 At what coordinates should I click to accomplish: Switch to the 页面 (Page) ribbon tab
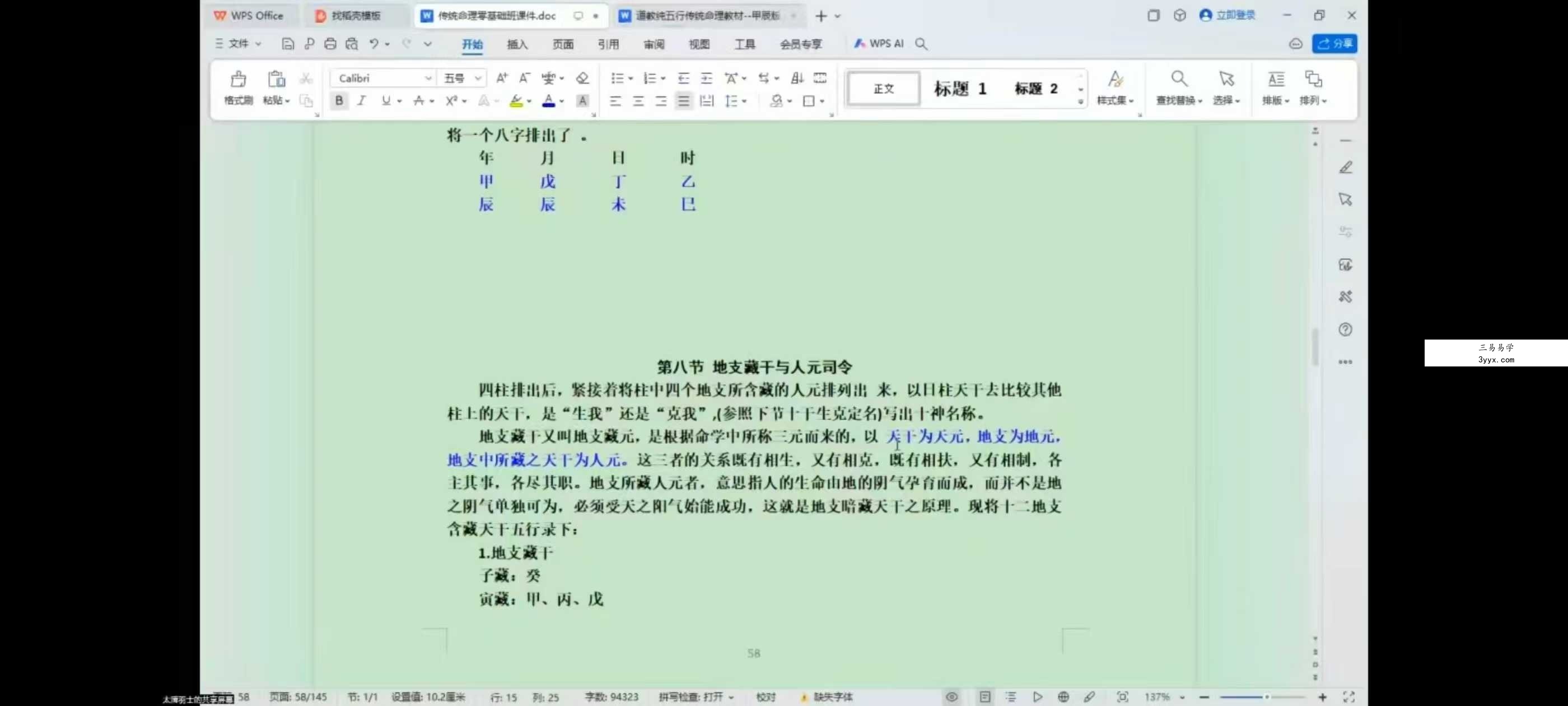[562, 44]
